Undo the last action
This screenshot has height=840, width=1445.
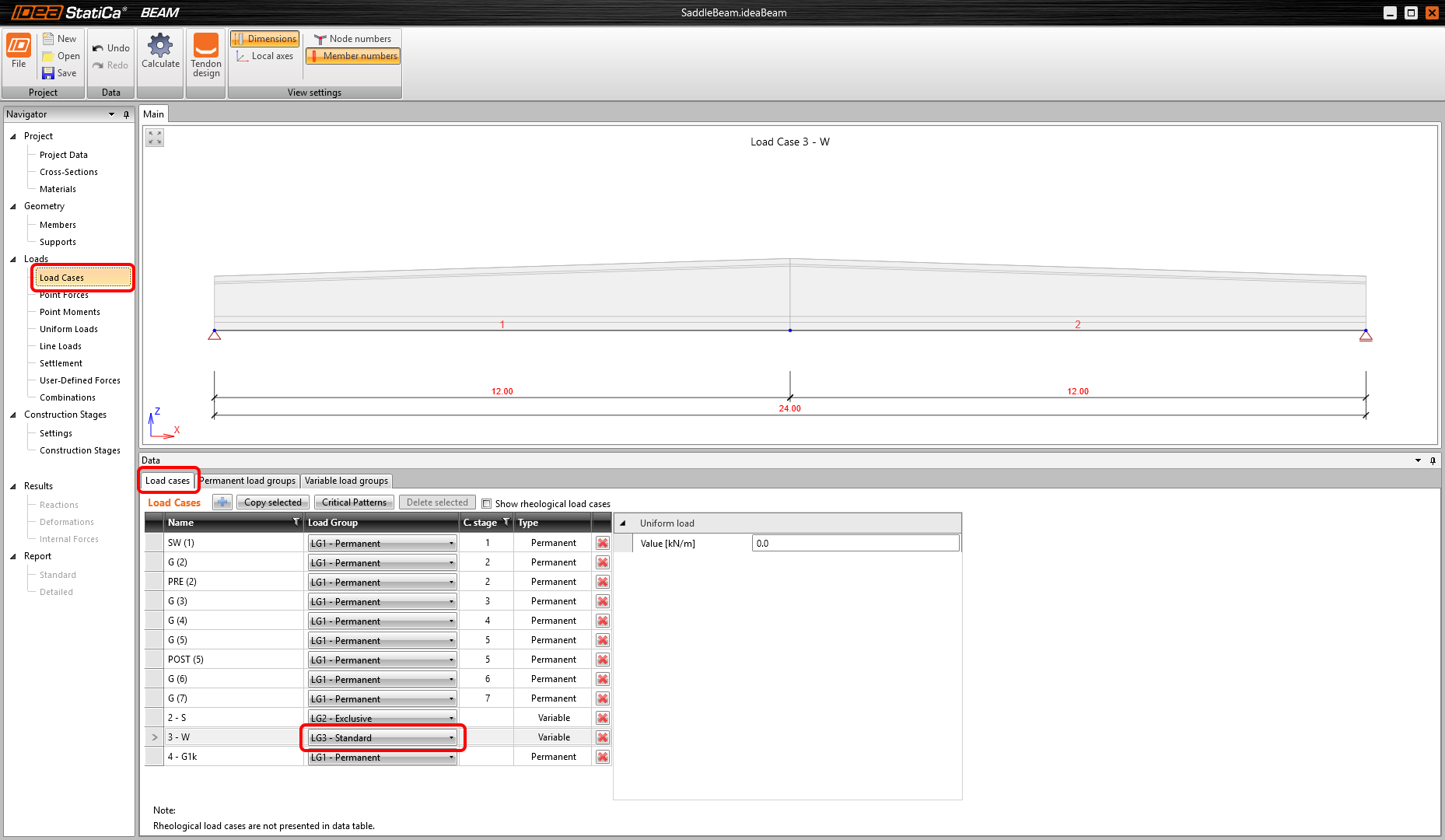(x=111, y=48)
